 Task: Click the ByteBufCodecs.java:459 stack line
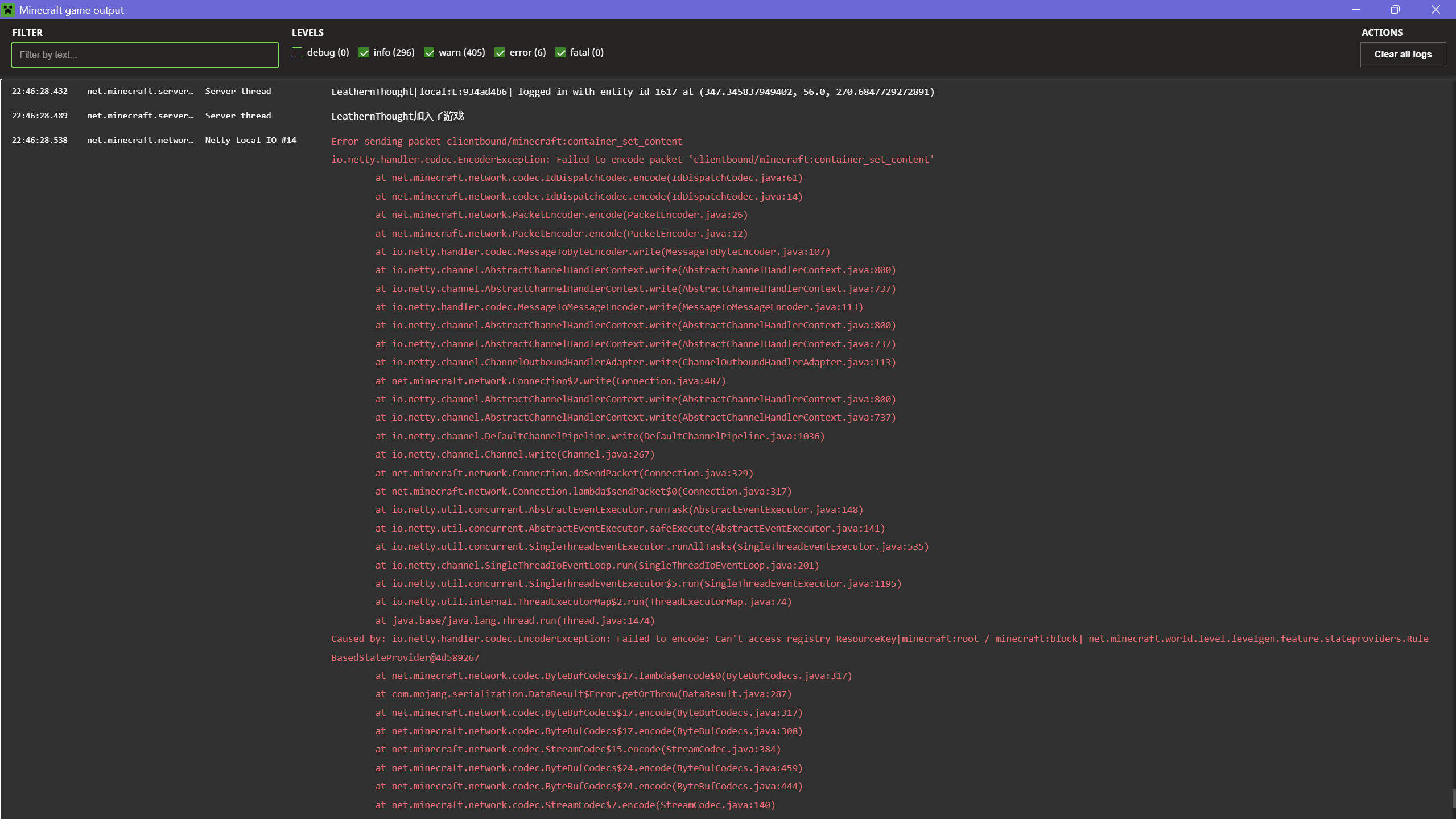(589, 768)
